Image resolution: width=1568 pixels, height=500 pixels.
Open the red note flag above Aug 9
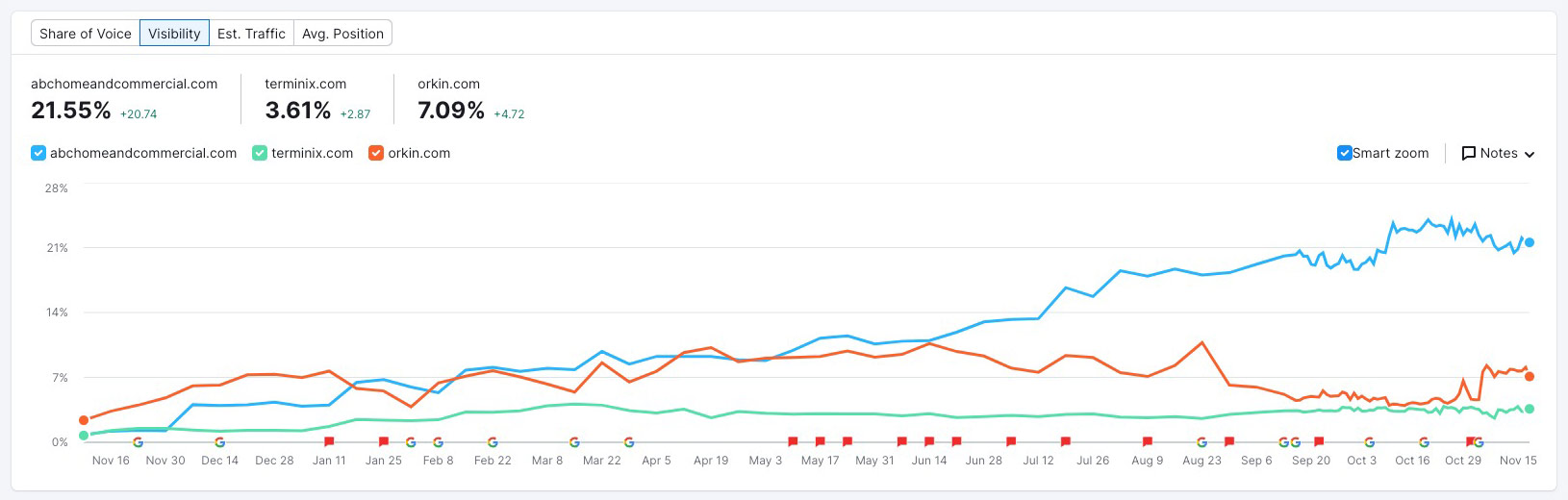tap(1148, 441)
